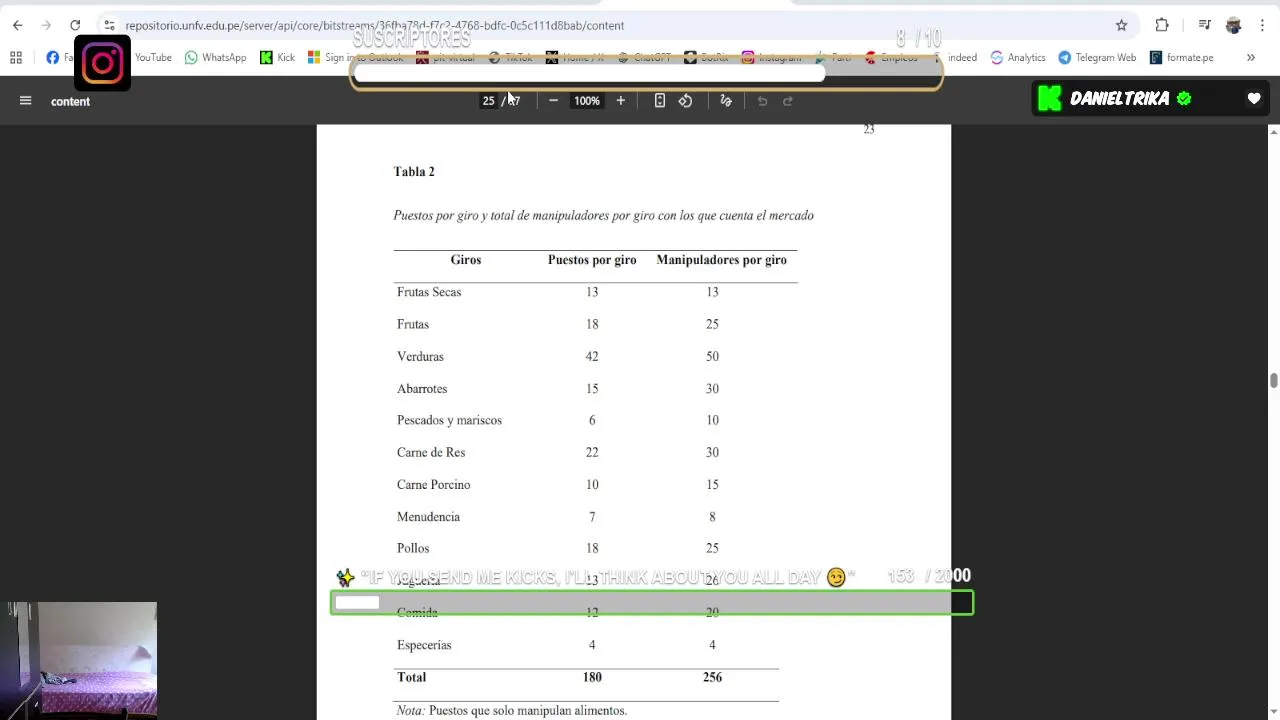Click the 'Manipuladores por giro' column header
1280x720 pixels.
point(721,260)
